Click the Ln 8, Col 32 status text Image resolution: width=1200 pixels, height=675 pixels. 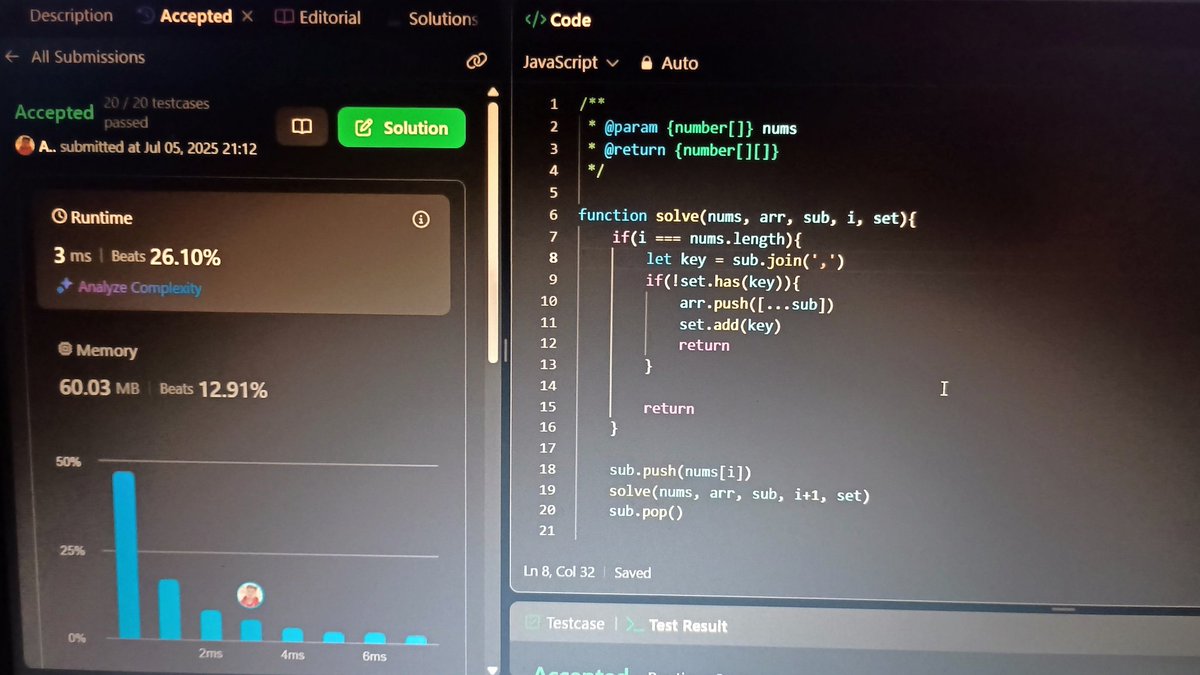click(x=559, y=572)
